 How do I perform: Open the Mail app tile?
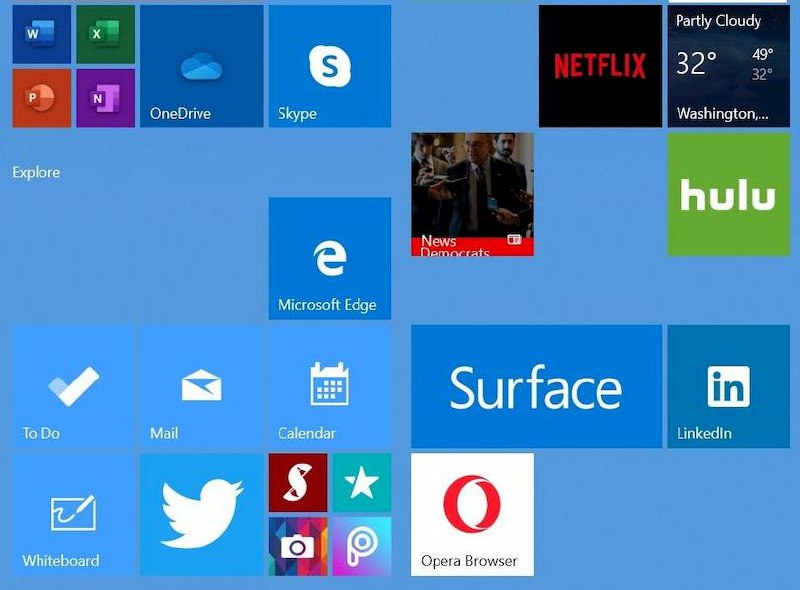tap(202, 386)
